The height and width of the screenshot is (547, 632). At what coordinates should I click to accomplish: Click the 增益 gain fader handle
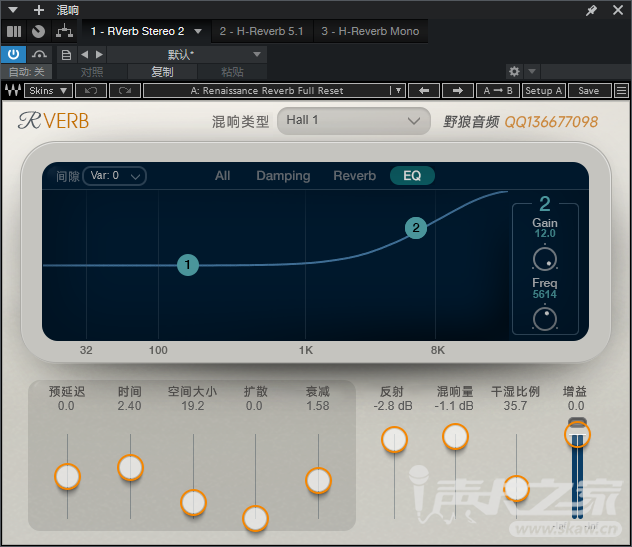pyautogui.click(x=577, y=435)
